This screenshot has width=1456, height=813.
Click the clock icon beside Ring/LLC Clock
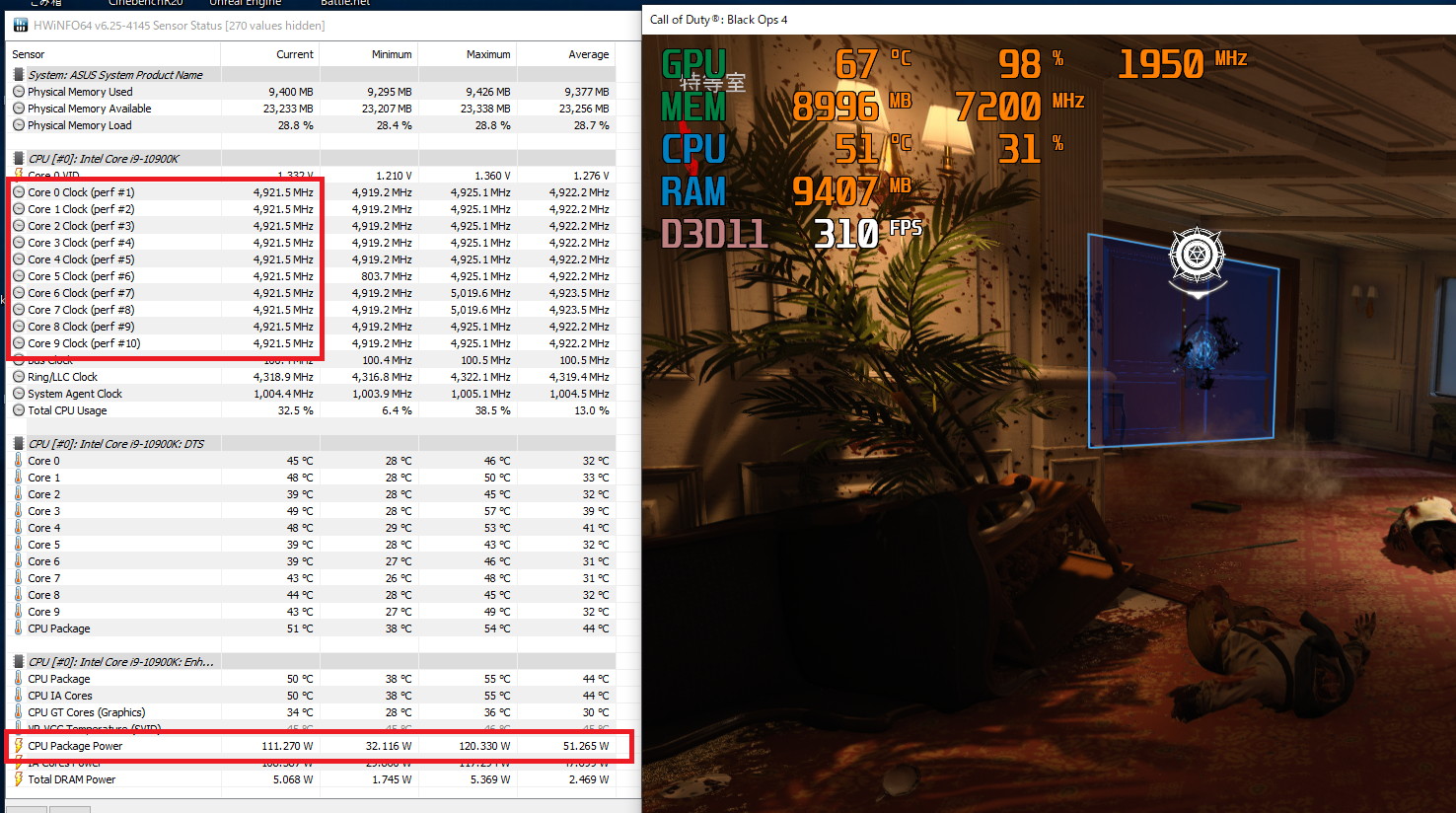pyautogui.click(x=19, y=377)
